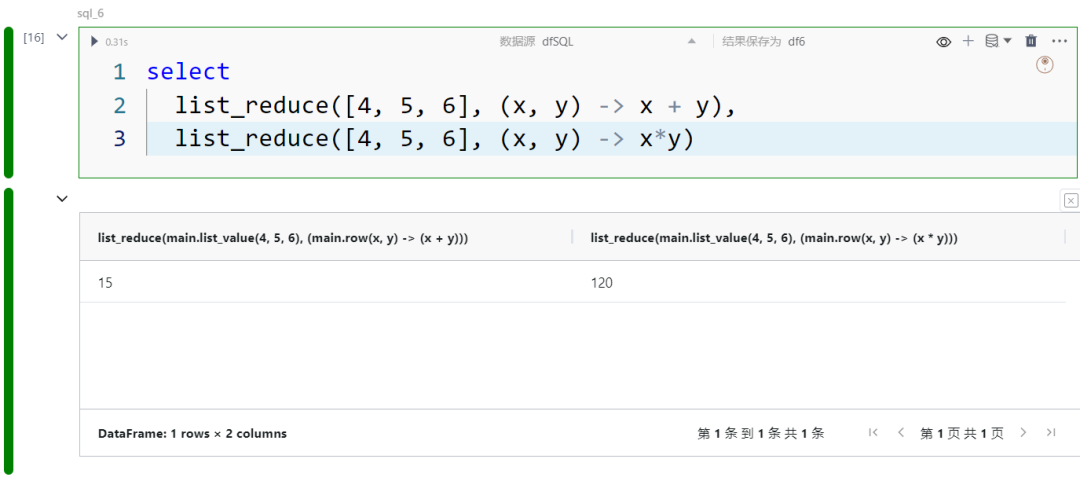Viewport: 1080px width, 503px height.
Task: Open the 数据源 dfSQL selector arrow
Action: point(692,41)
